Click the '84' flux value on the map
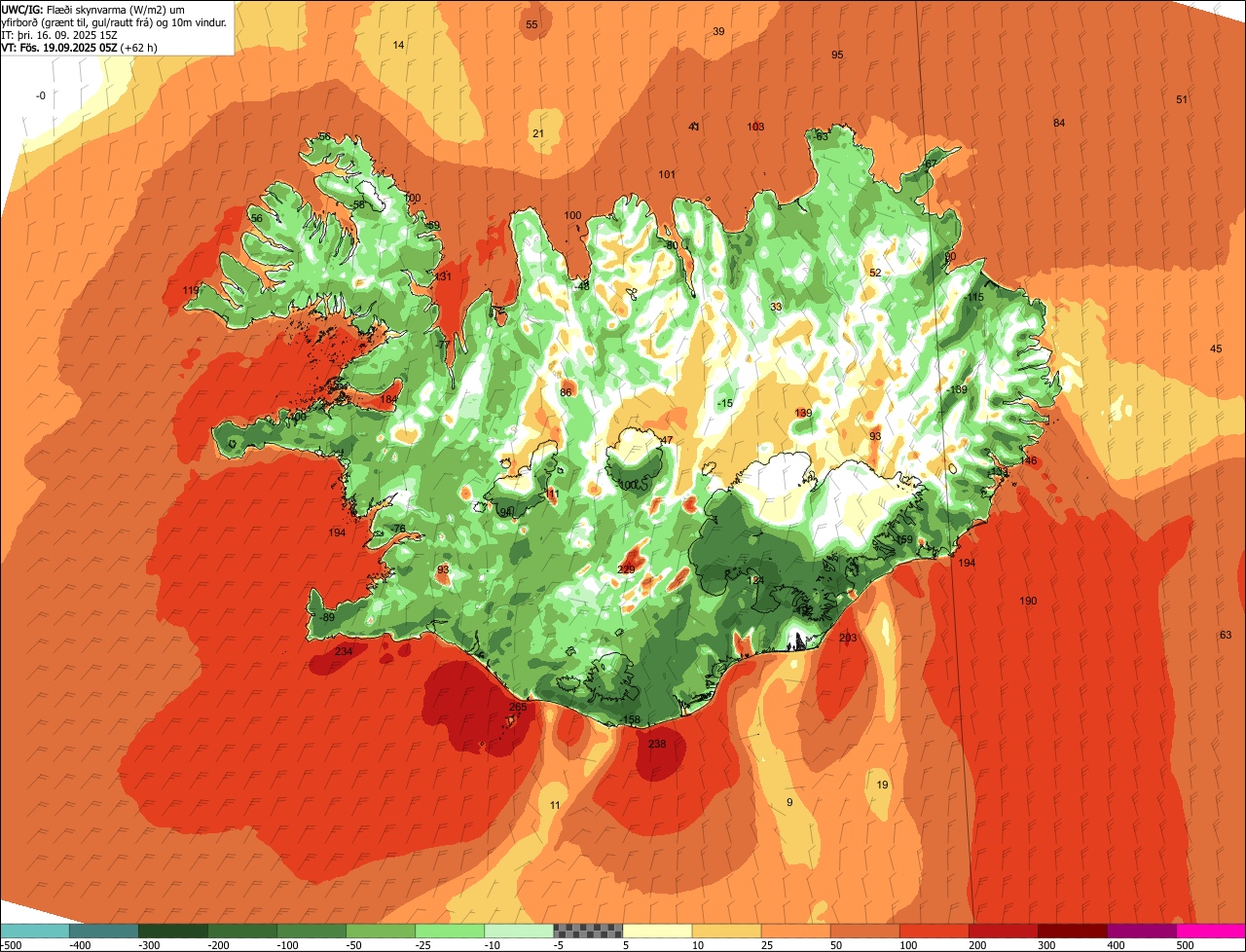The height and width of the screenshot is (952, 1246). (1059, 123)
